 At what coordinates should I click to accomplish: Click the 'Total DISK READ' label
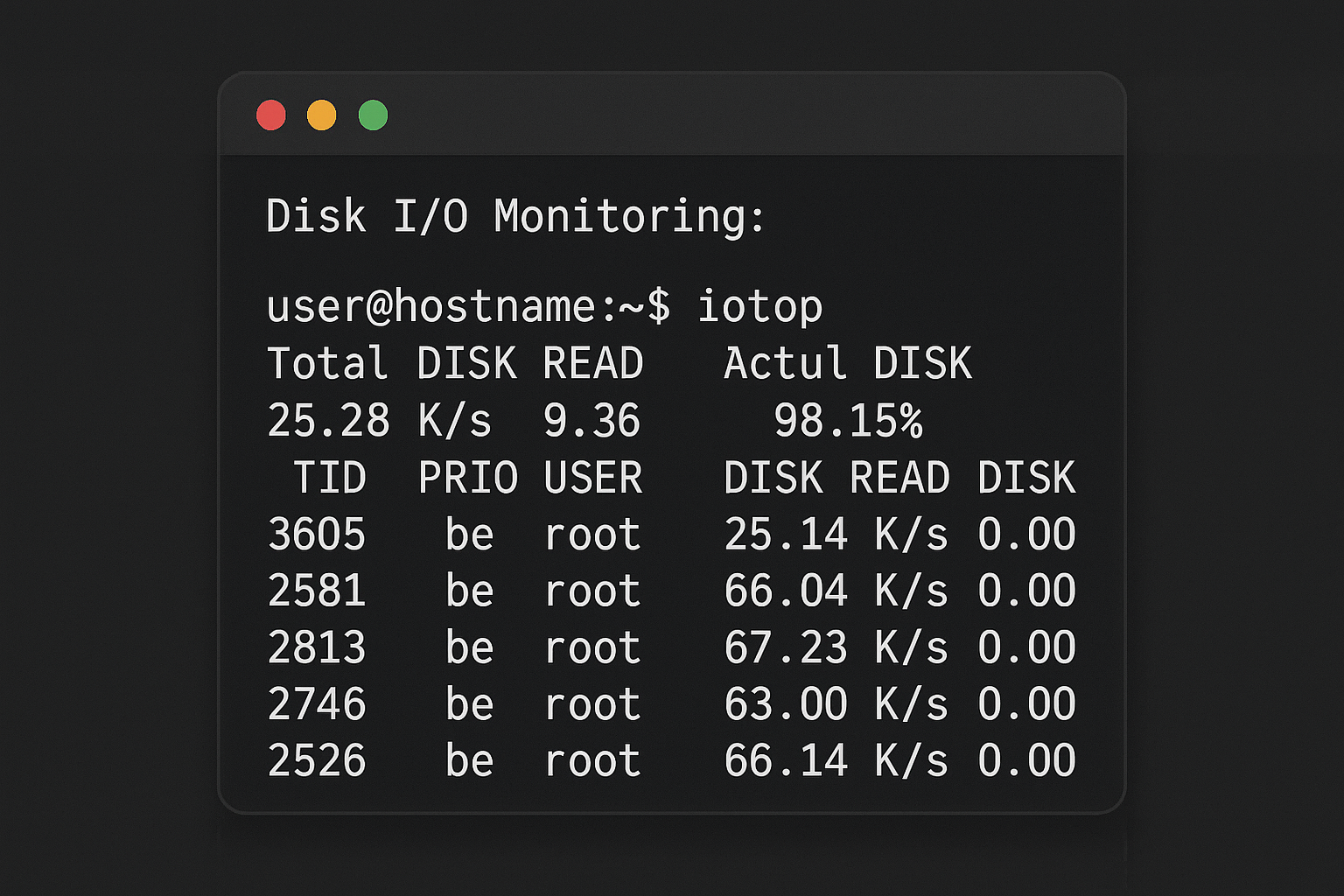pos(455,364)
